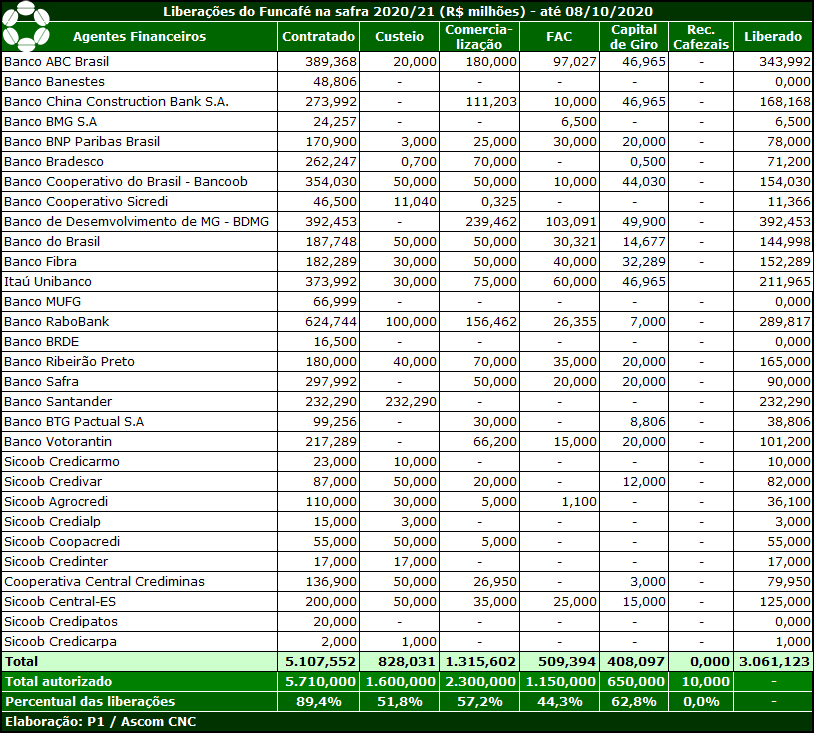Click the table title about Funcafé liberações
The height and width of the screenshot is (733, 814).
click(408, 11)
